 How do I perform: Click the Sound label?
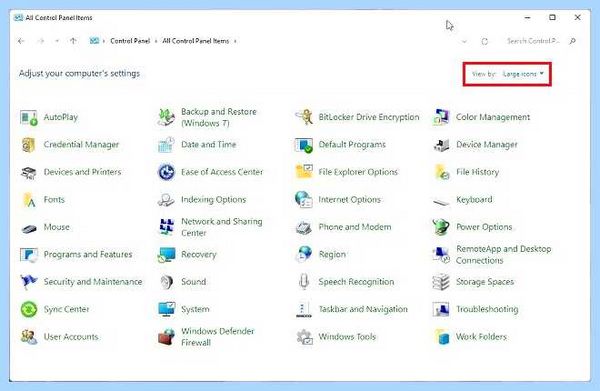[193, 282]
